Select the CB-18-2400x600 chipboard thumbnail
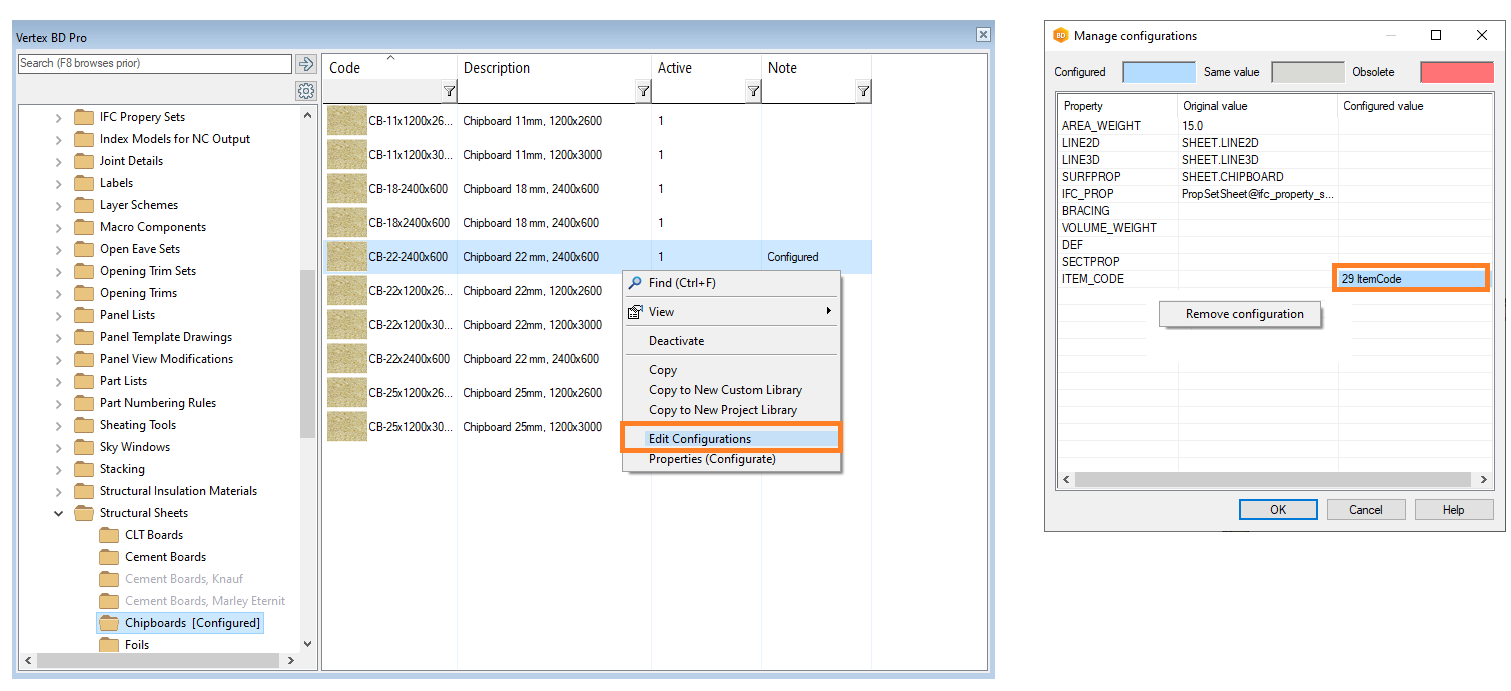This screenshot has height=691, width=1511. point(346,189)
